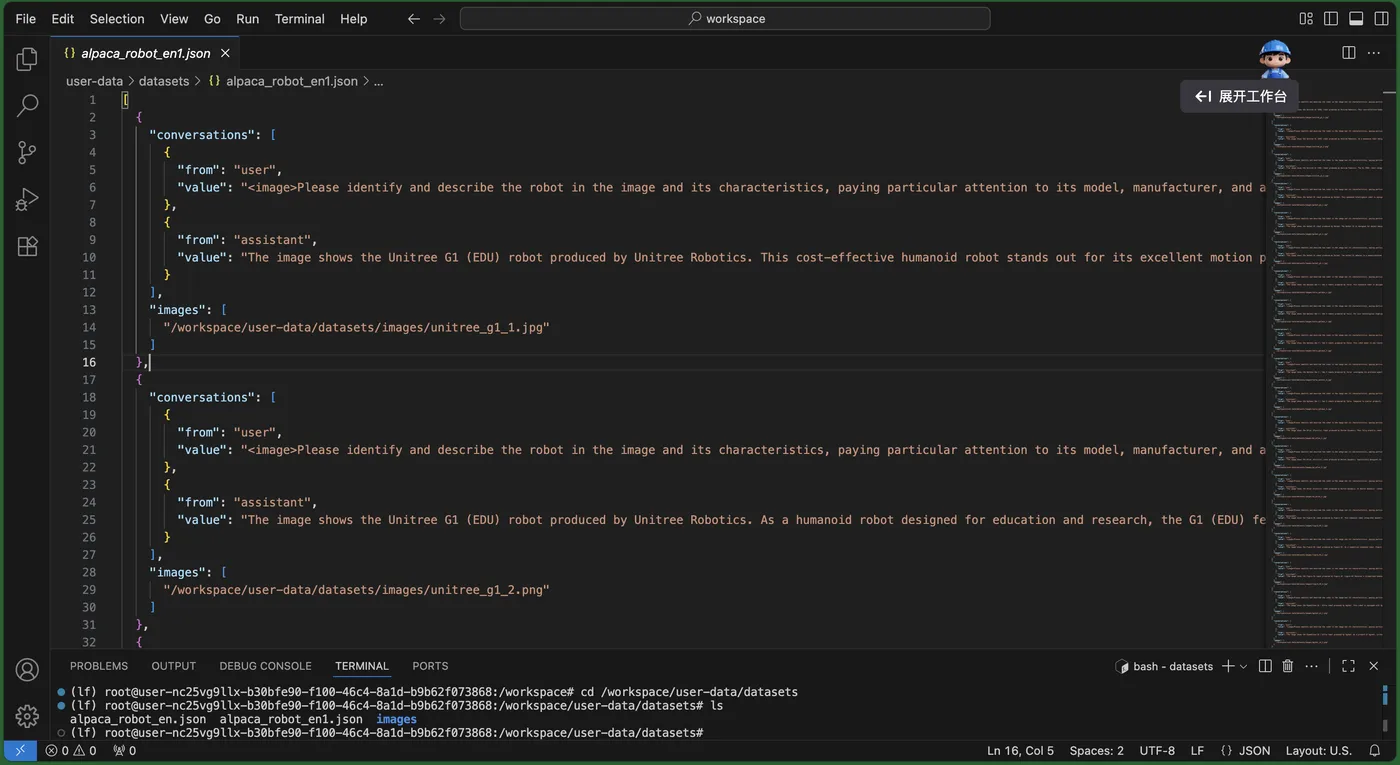
Task: Click line number 13 in the gutter
Action: (x=90, y=310)
